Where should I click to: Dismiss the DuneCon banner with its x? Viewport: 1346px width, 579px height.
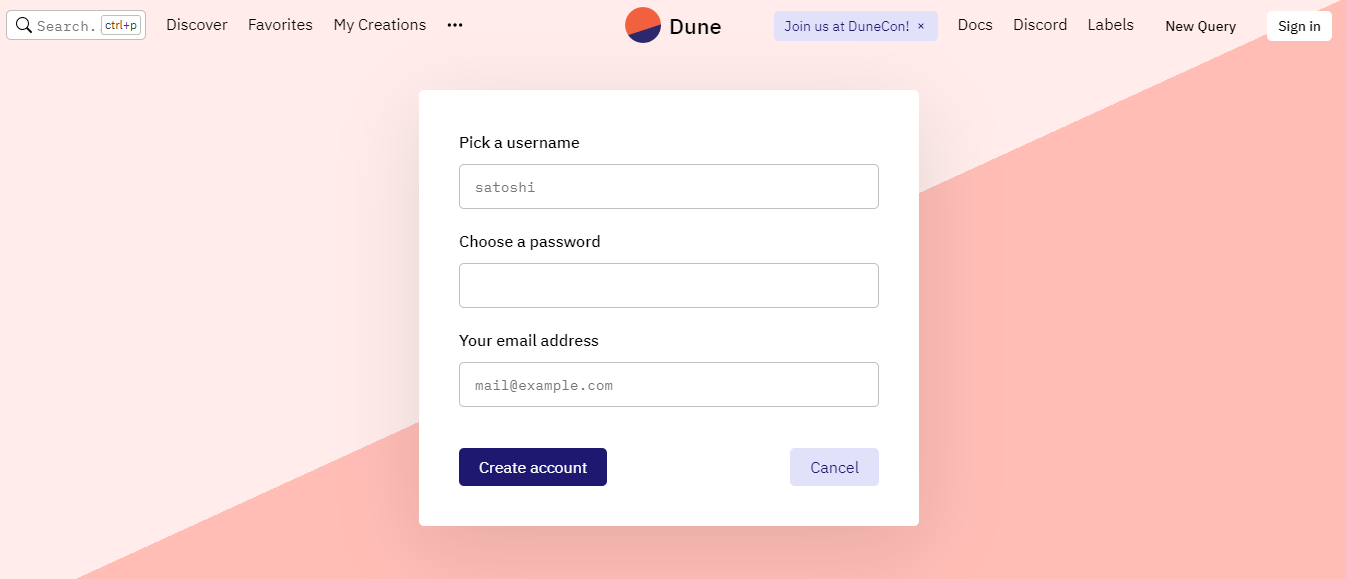(x=921, y=26)
